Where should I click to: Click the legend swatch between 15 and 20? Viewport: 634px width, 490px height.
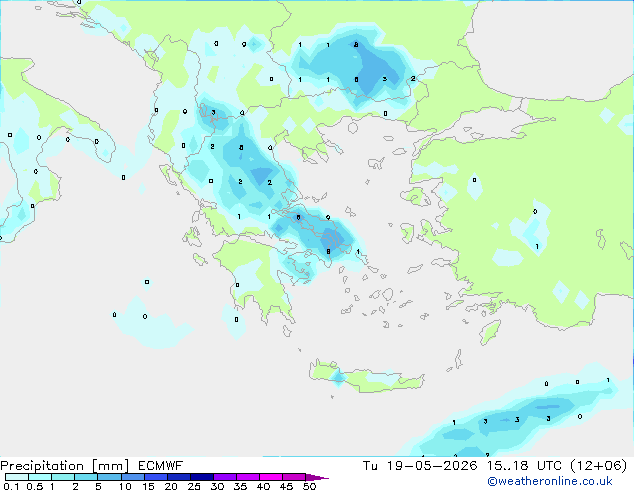(156, 477)
